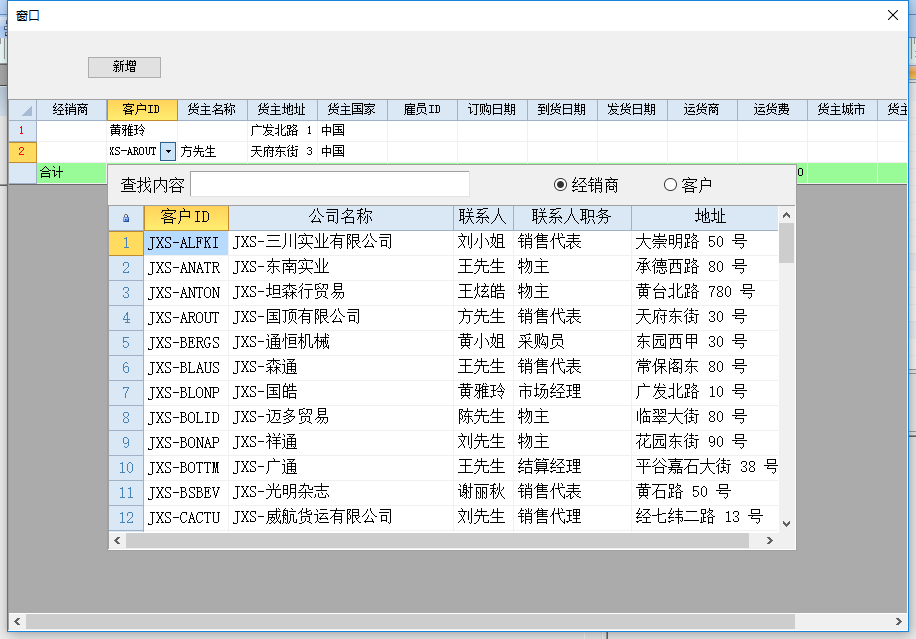Sort by the 客户ID column header

(x=185, y=216)
